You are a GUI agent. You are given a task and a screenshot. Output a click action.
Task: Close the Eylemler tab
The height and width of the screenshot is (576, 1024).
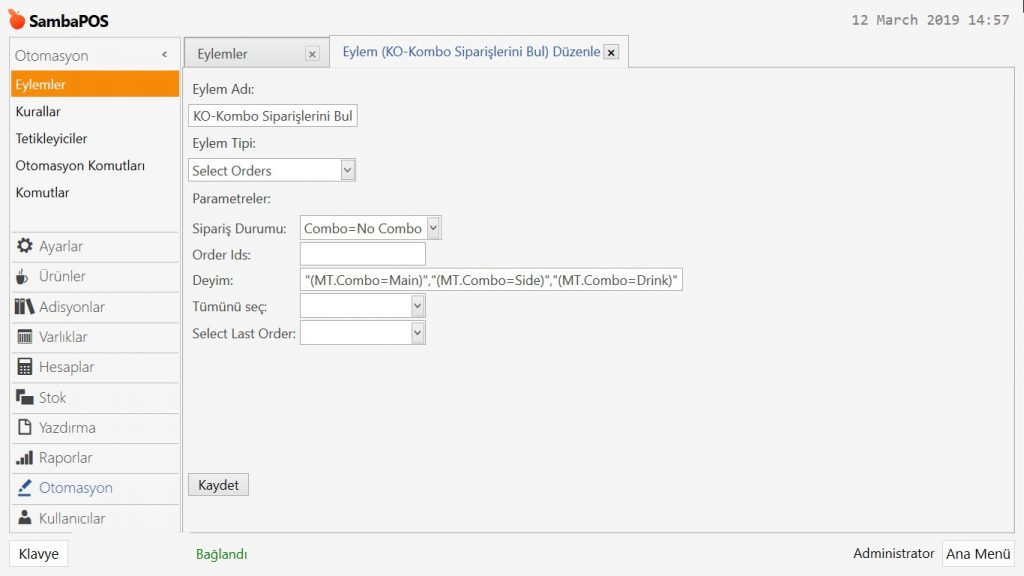click(312, 54)
